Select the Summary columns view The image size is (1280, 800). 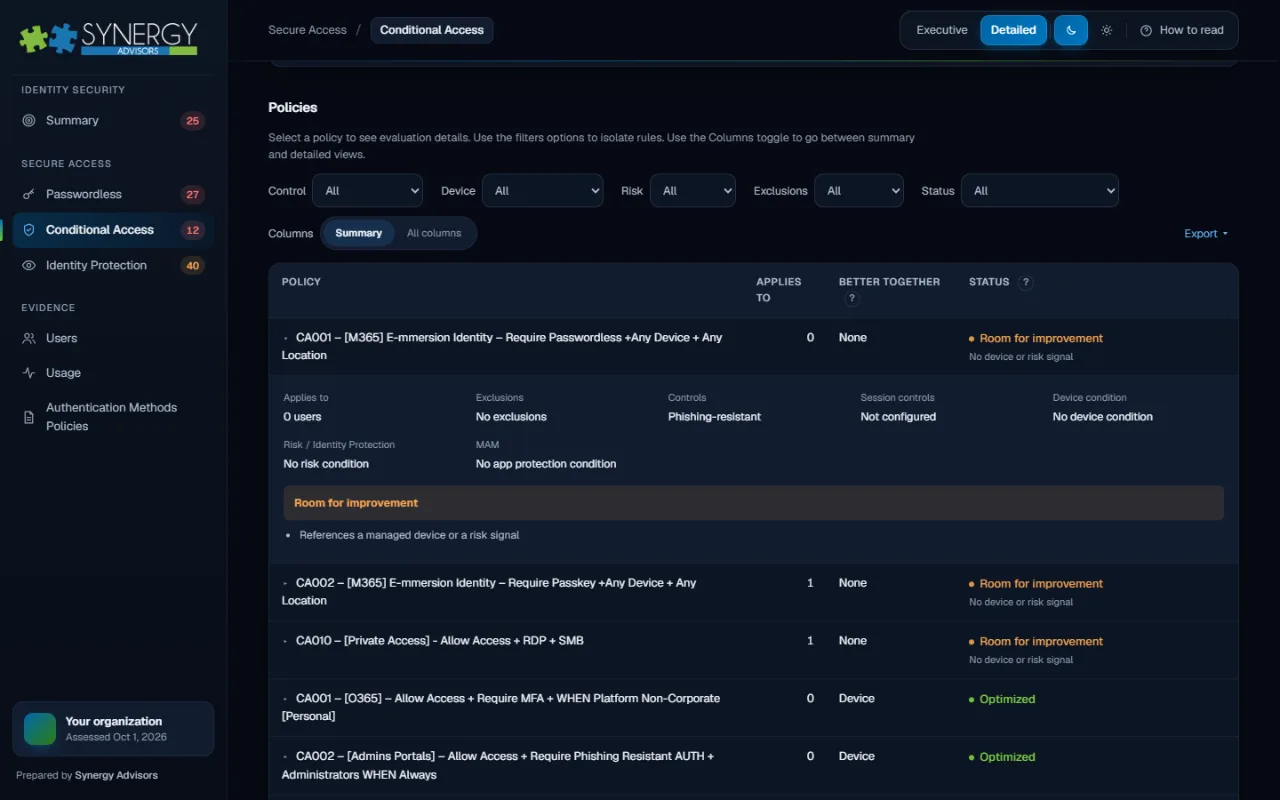click(359, 233)
